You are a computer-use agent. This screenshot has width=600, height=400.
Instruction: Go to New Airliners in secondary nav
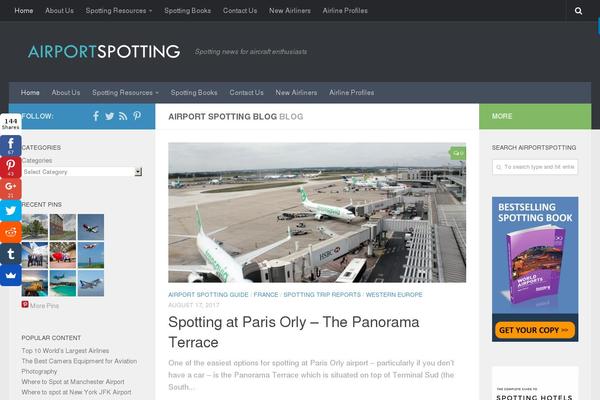296,93
